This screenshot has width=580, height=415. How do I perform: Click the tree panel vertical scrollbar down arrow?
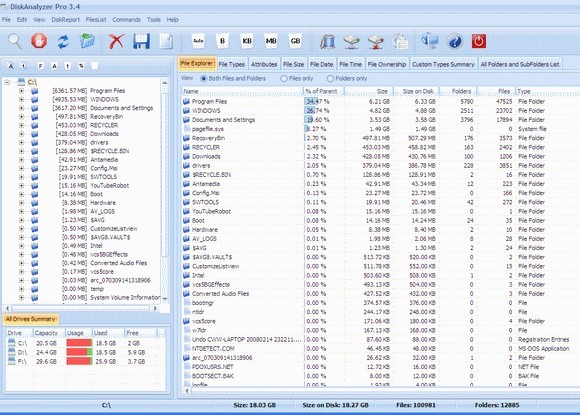[x=165, y=298]
